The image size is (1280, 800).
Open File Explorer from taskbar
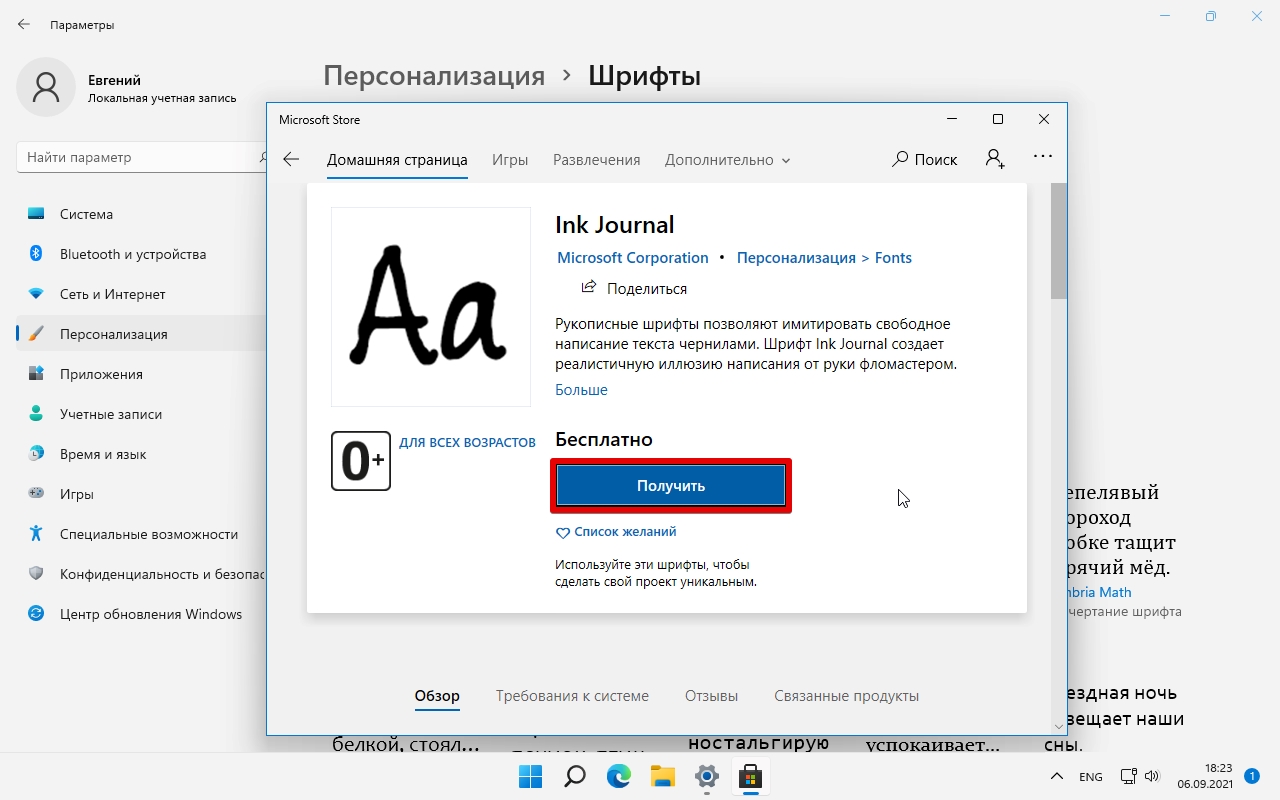pos(663,776)
